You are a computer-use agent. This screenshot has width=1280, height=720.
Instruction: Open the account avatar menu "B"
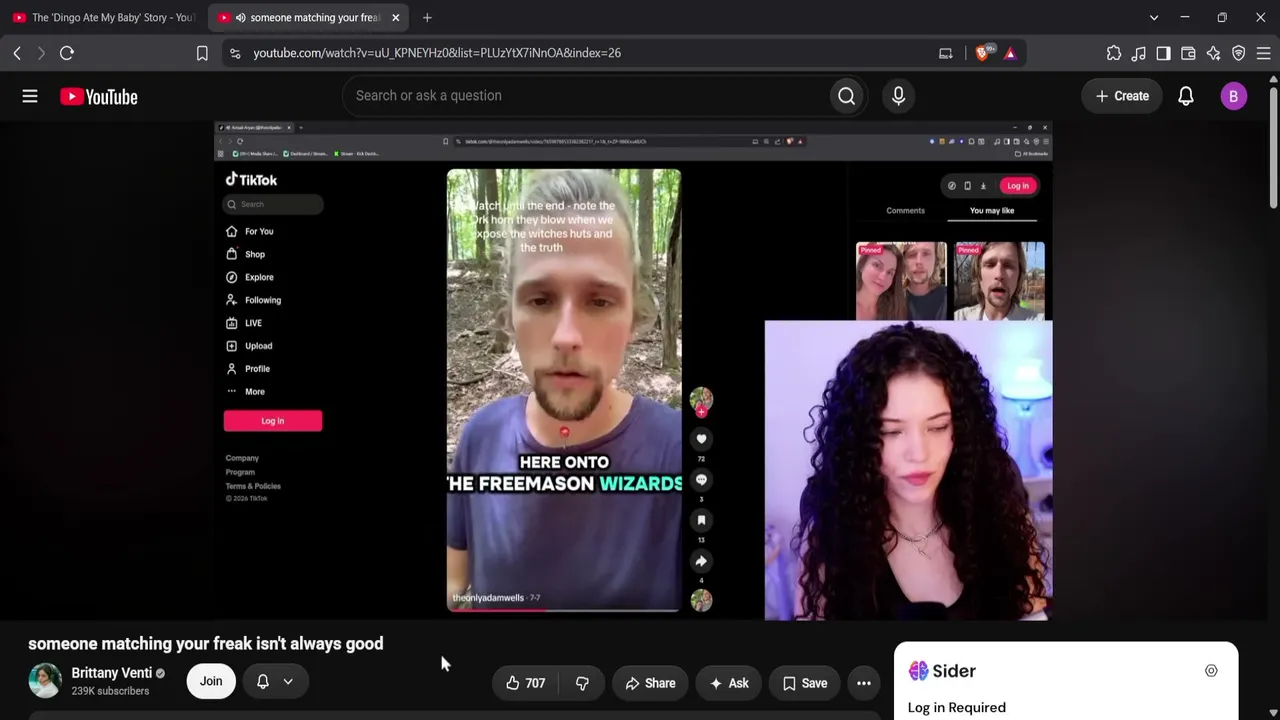[x=1233, y=96]
